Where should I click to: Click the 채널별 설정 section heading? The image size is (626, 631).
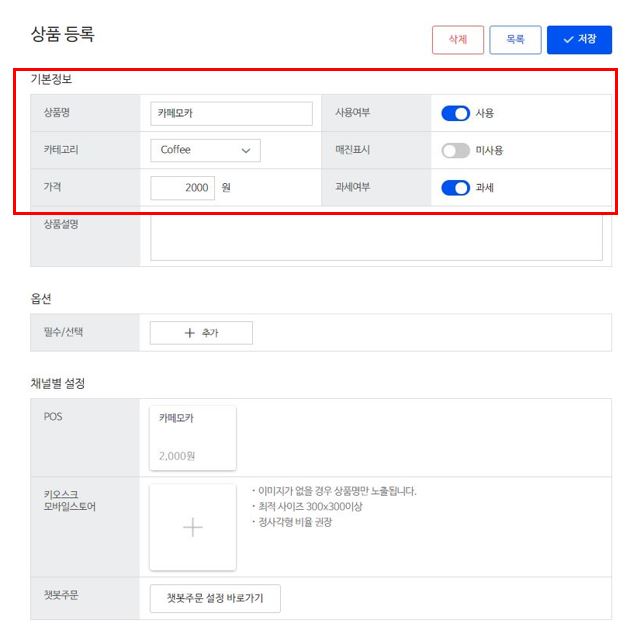(58, 383)
